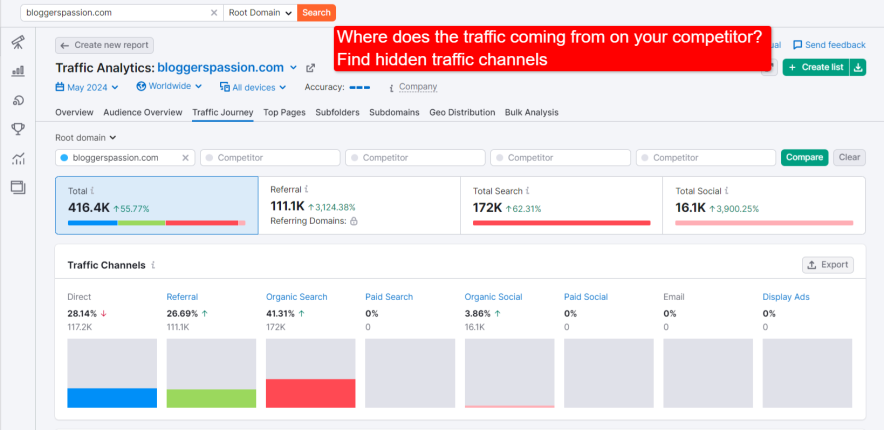Switch to the Top Pages tab
The height and width of the screenshot is (430, 884).
click(284, 113)
